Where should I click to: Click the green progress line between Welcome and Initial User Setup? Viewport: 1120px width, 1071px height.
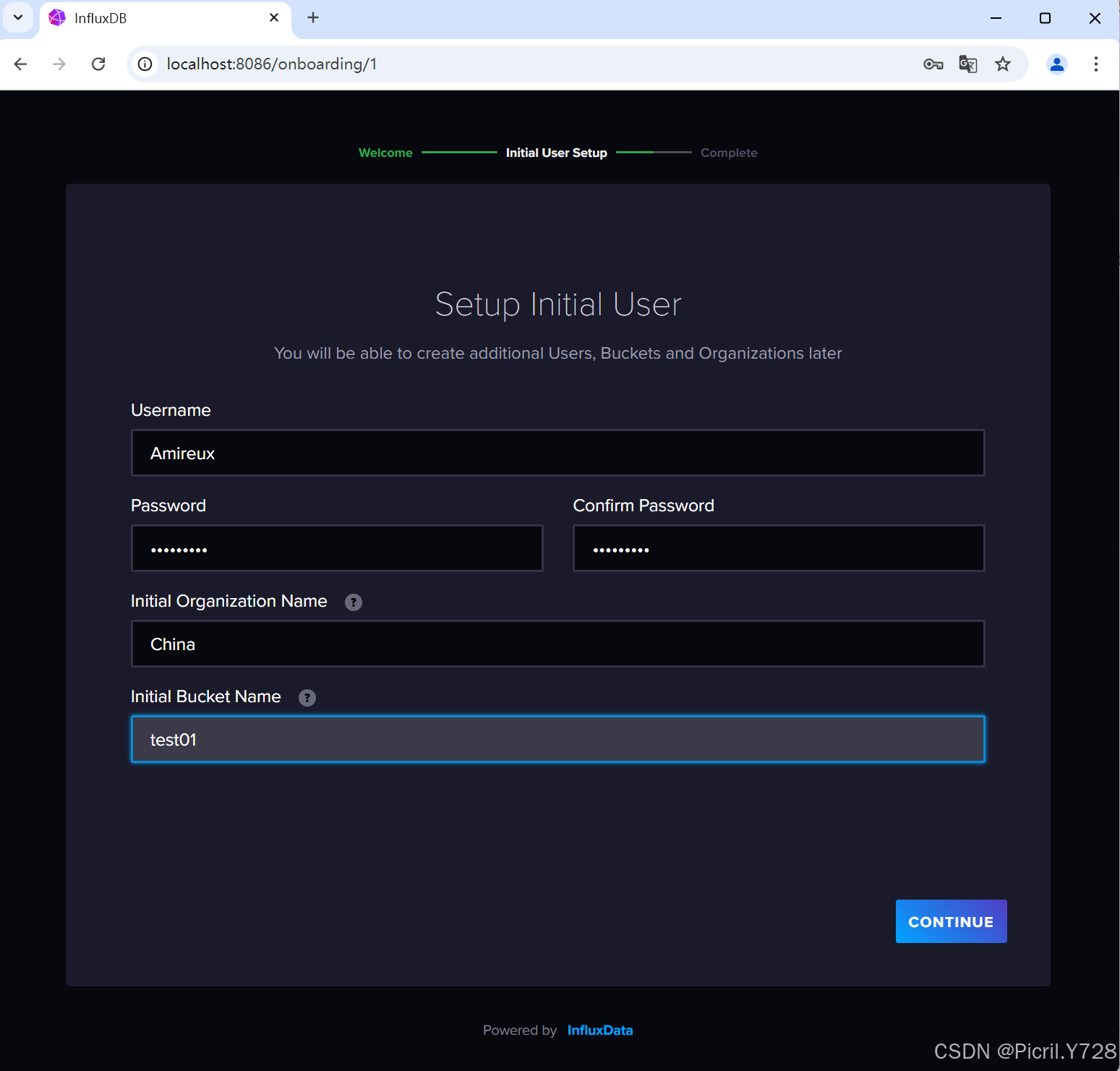458,153
